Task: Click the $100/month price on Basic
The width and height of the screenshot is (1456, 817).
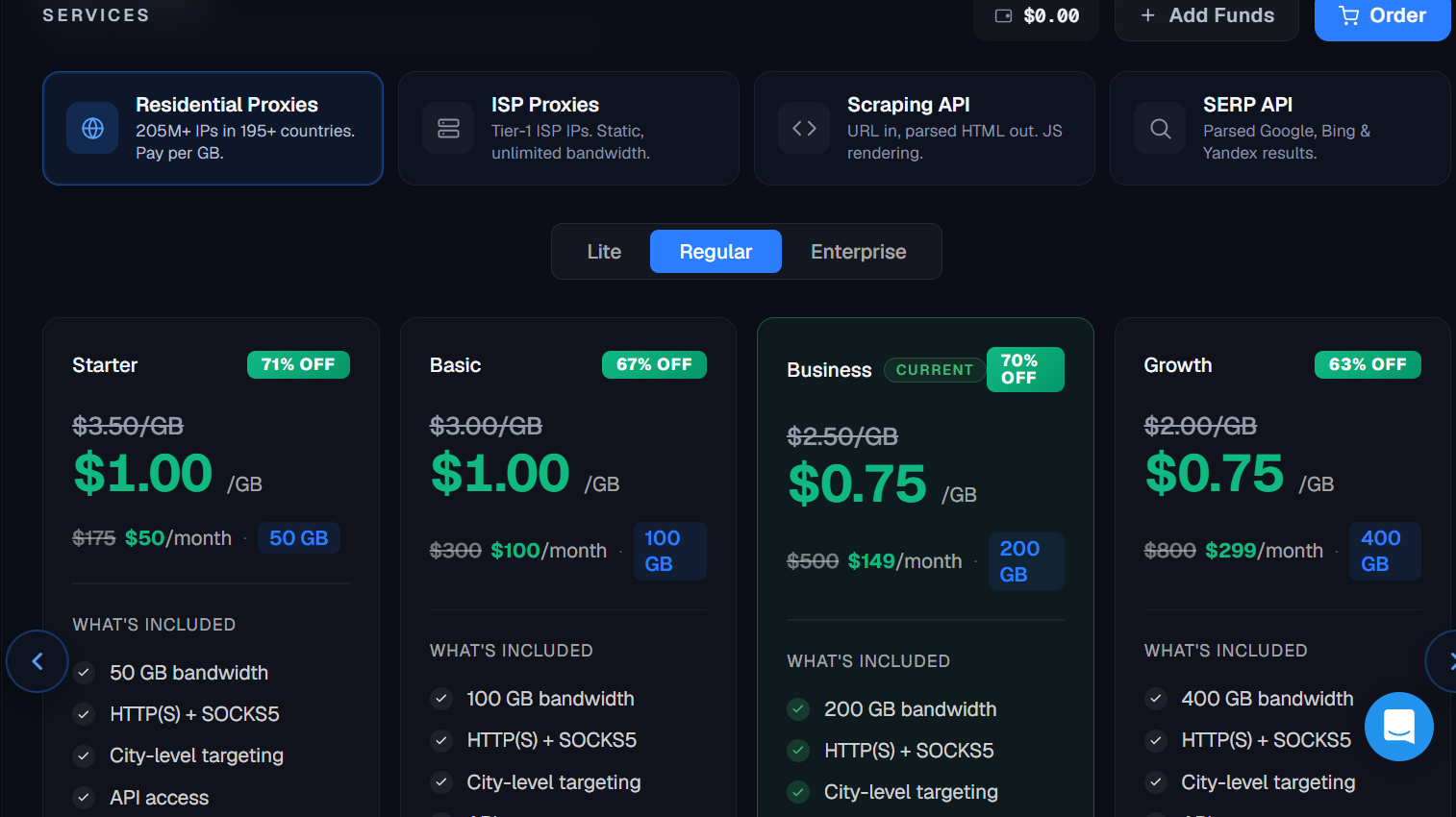Action: coord(548,551)
